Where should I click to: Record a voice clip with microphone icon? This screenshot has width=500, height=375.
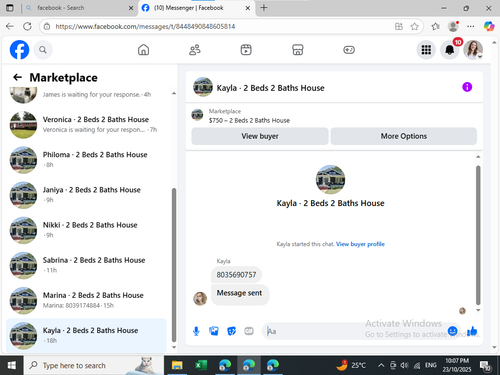196,331
